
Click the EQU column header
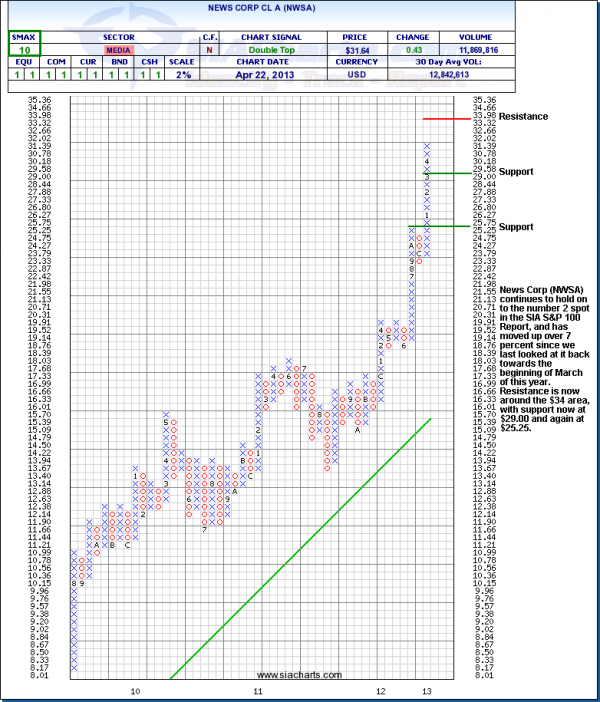(x=22, y=62)
